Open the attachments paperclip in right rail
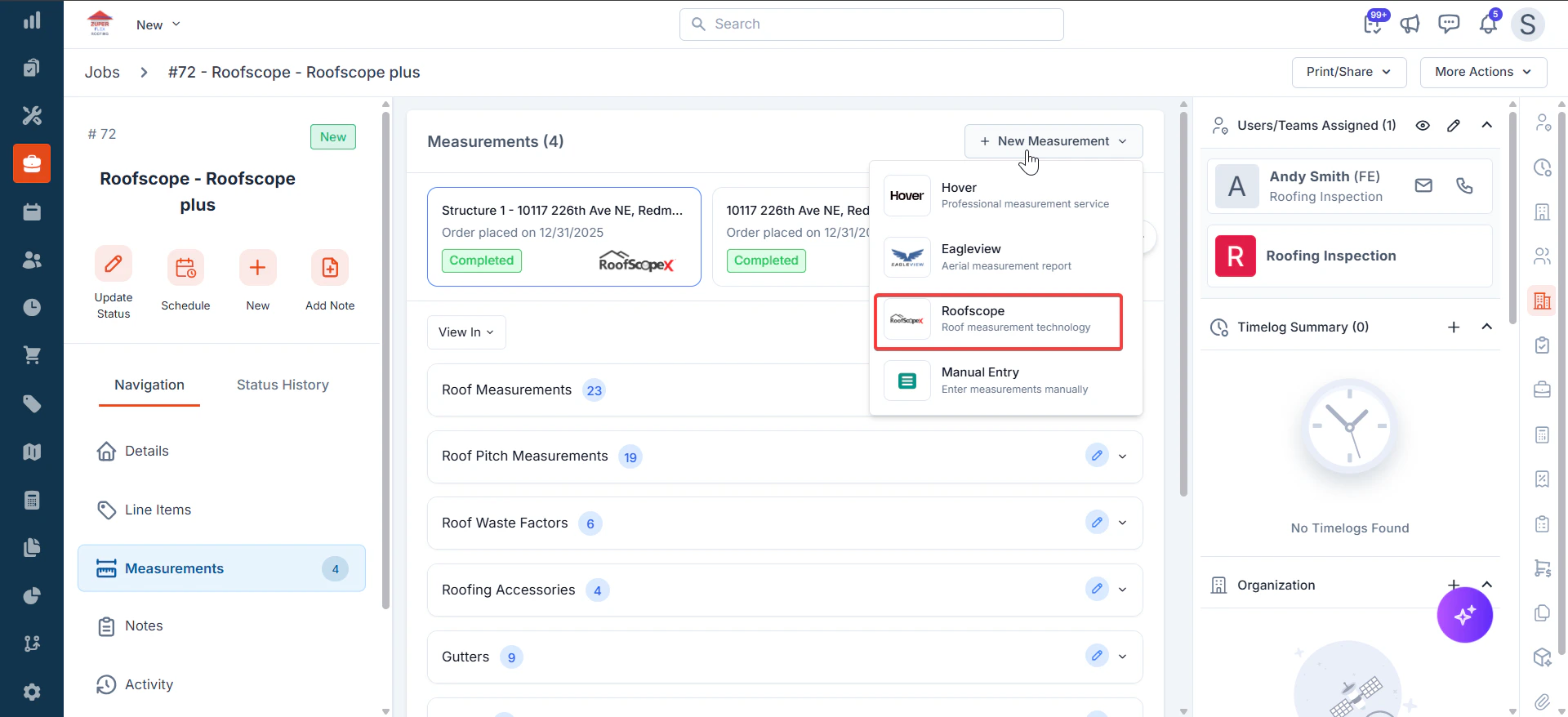 [1542, 701]
